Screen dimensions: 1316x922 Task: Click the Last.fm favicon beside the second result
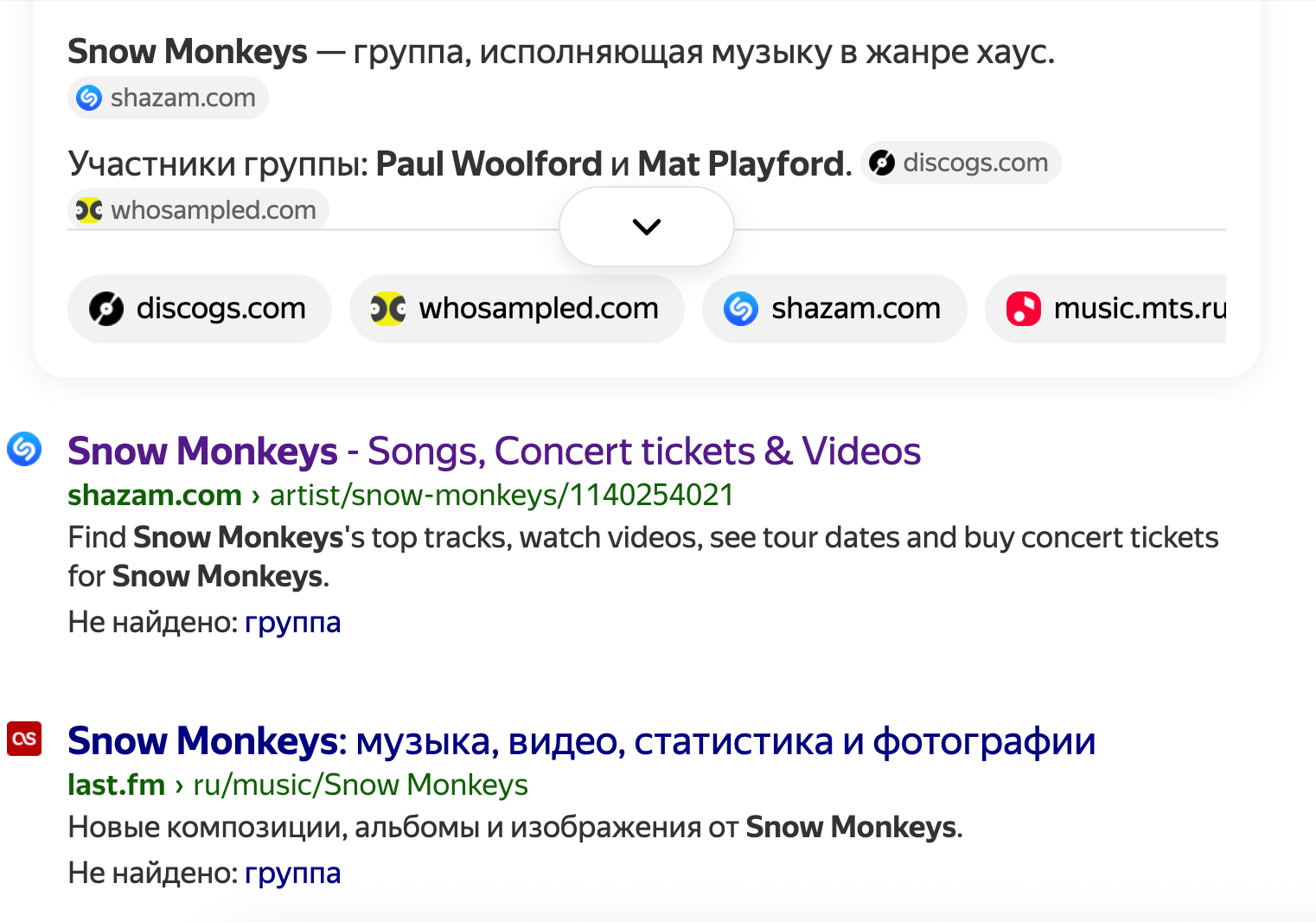(x=24, y=739)
